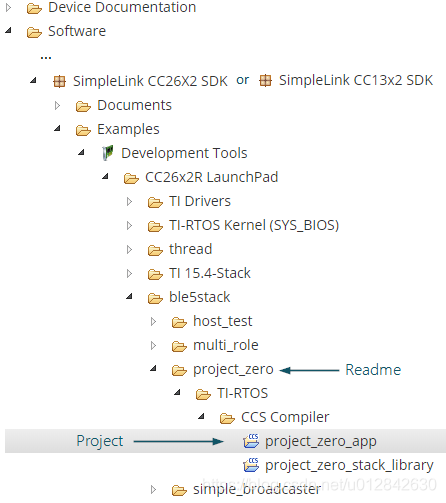Select the Software tree item label
The height and width of the screenshot is (503, 446).
click(77, 31)
